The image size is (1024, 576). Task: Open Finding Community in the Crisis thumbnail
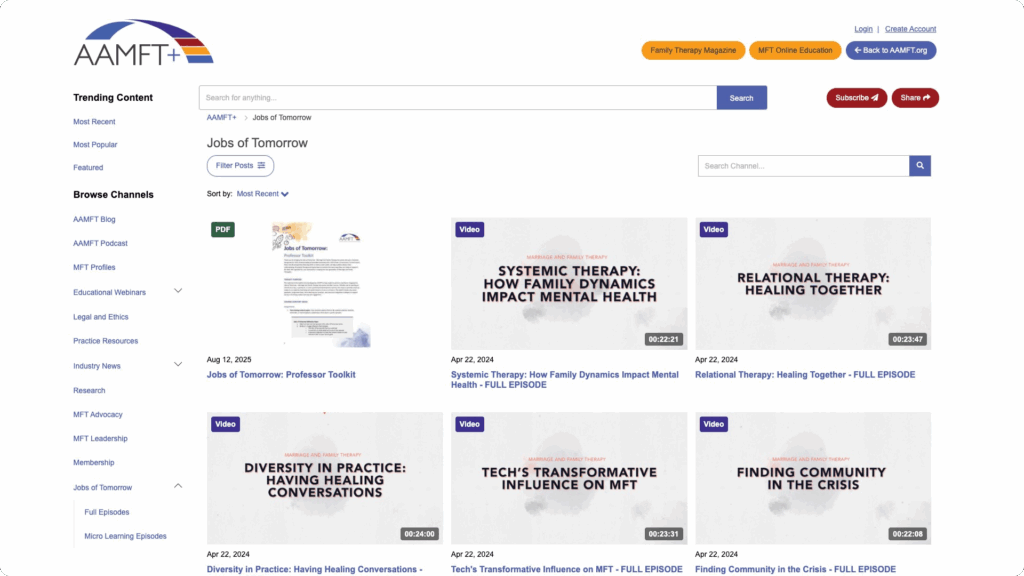(813, 478)
